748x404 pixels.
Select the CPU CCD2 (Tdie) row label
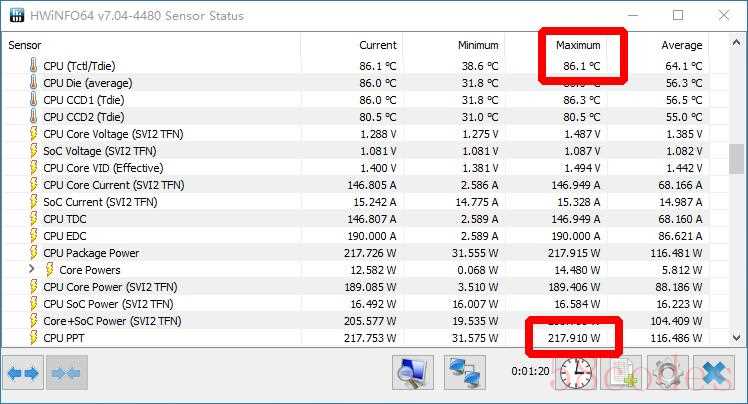point(83,117)
